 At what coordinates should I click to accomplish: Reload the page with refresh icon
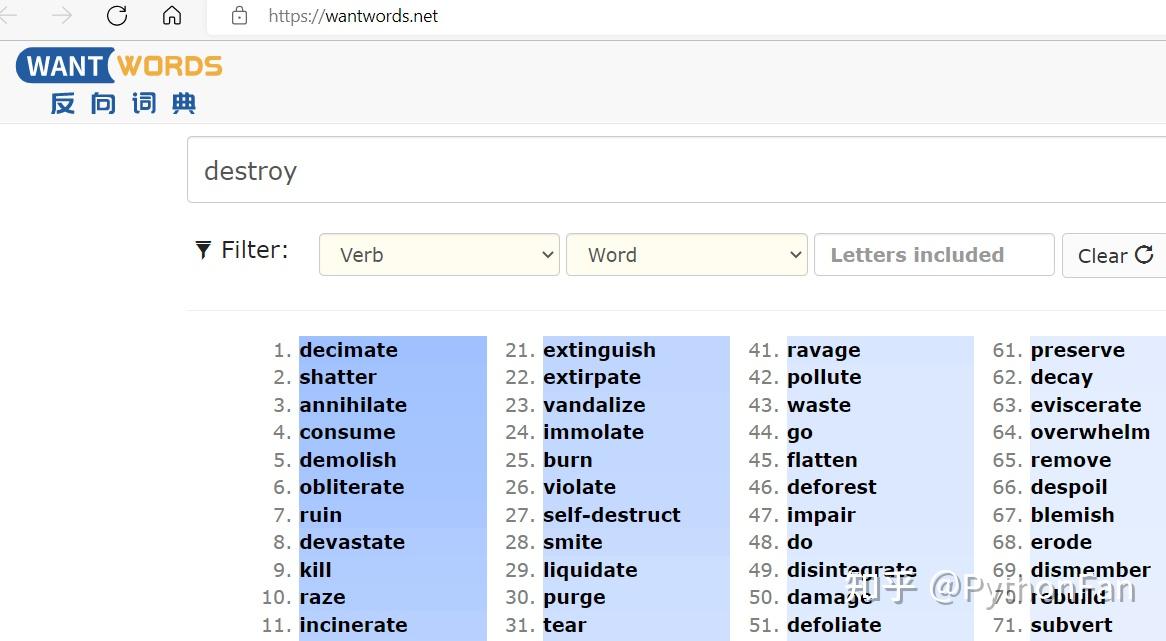click(117, 16)
